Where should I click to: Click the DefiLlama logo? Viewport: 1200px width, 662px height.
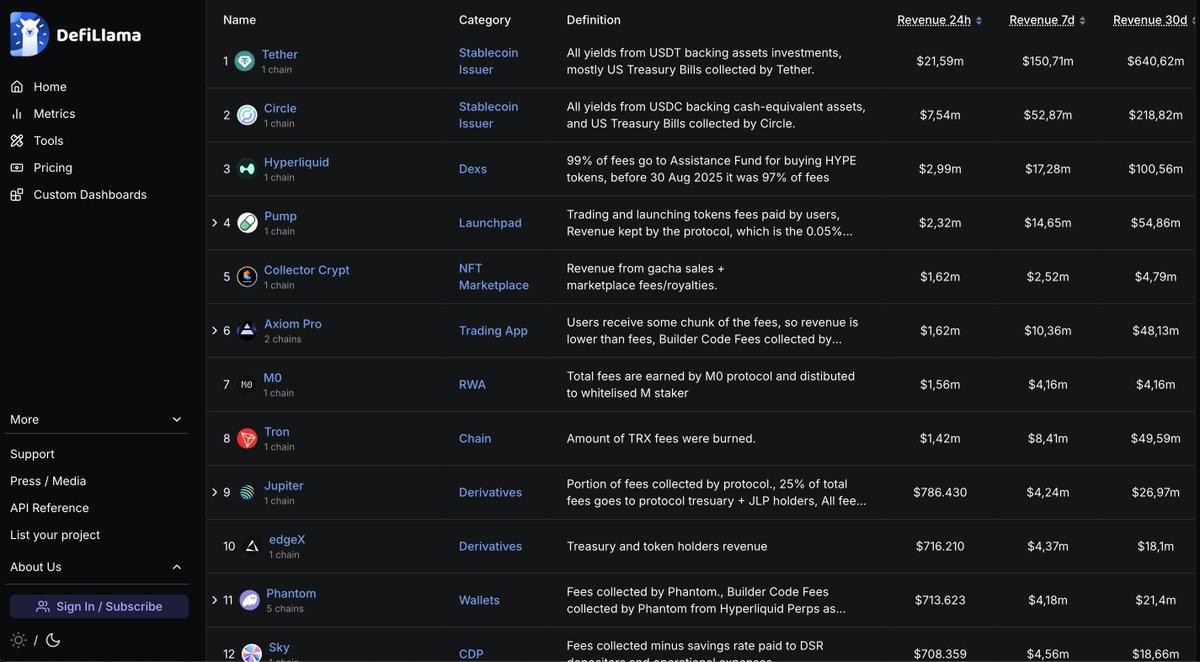pos(75,34)
